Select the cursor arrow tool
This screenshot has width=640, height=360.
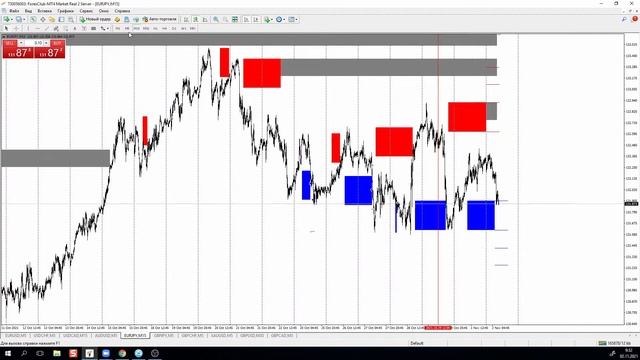tap(6, 28)
